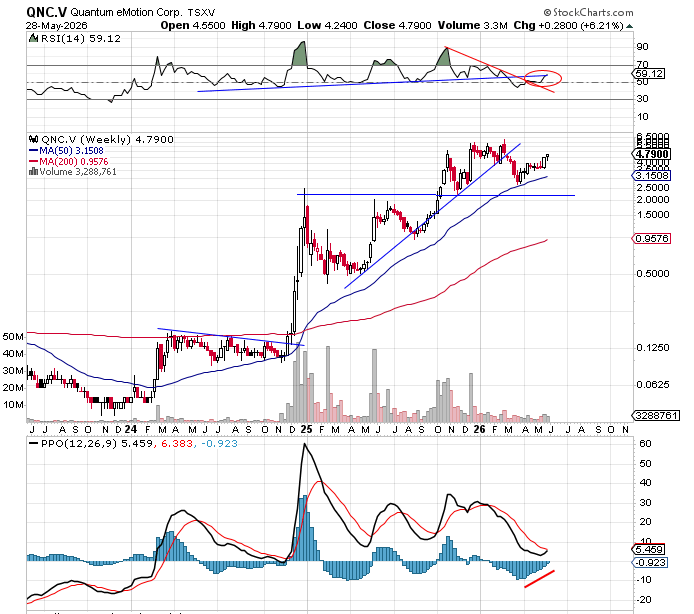The width and height of the screenshot is (694, 614).
Task: Click the black PPO line swatch
Action: pos(33,444)
